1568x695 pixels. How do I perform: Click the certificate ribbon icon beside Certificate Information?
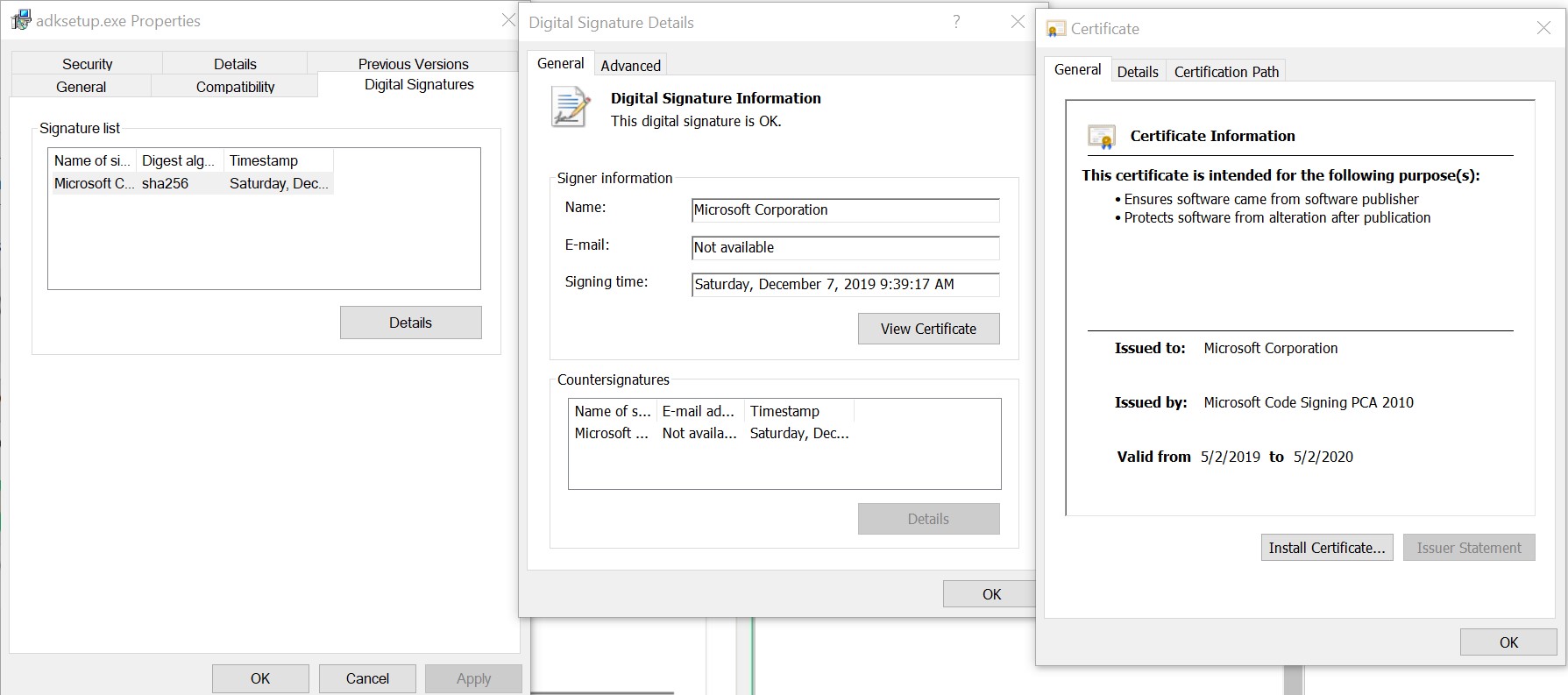tap(1101, 137)
